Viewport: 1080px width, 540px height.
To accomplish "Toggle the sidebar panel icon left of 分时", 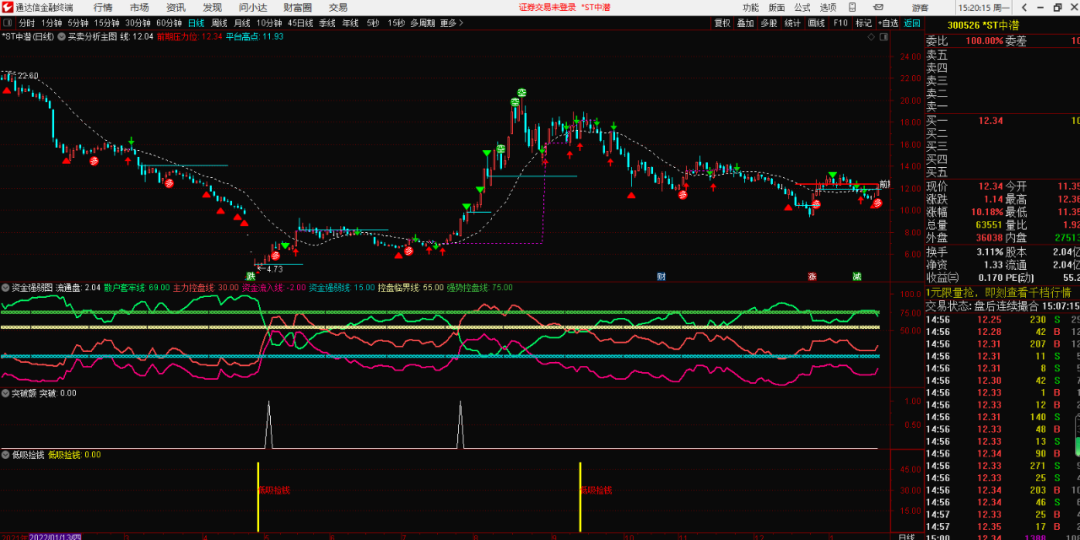I will tap(7, 22).
